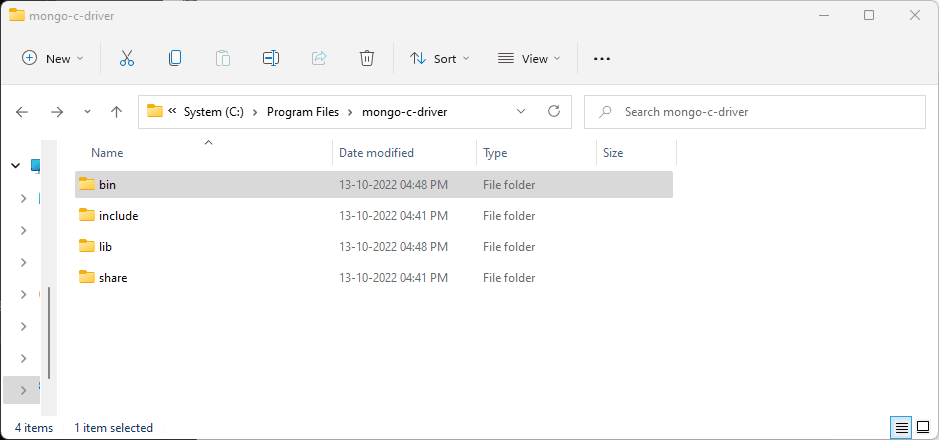
Task: Go up one folder level
Action: point(116,112)
